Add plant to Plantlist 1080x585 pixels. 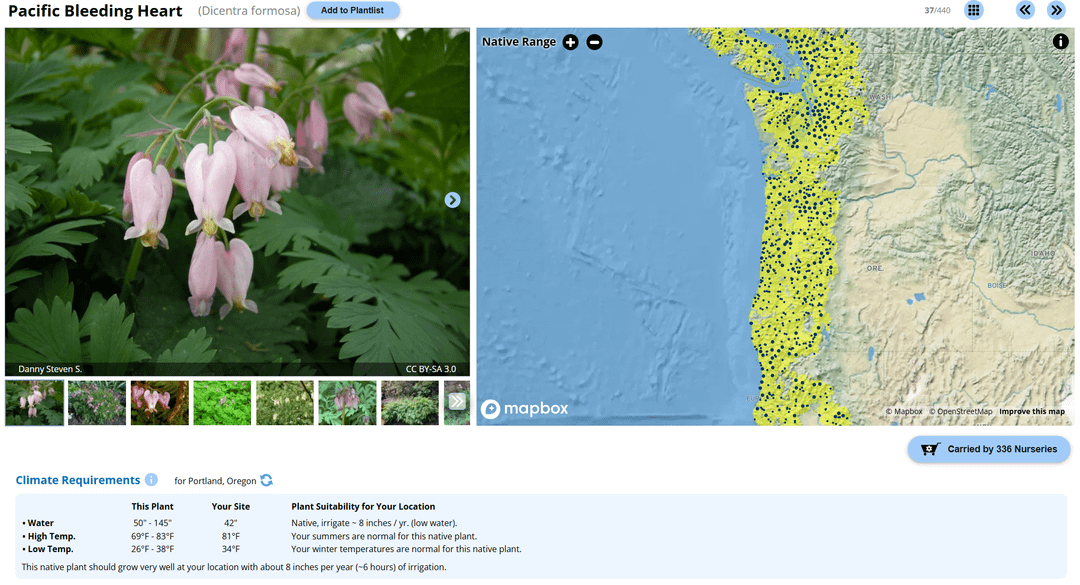[353, 11]
